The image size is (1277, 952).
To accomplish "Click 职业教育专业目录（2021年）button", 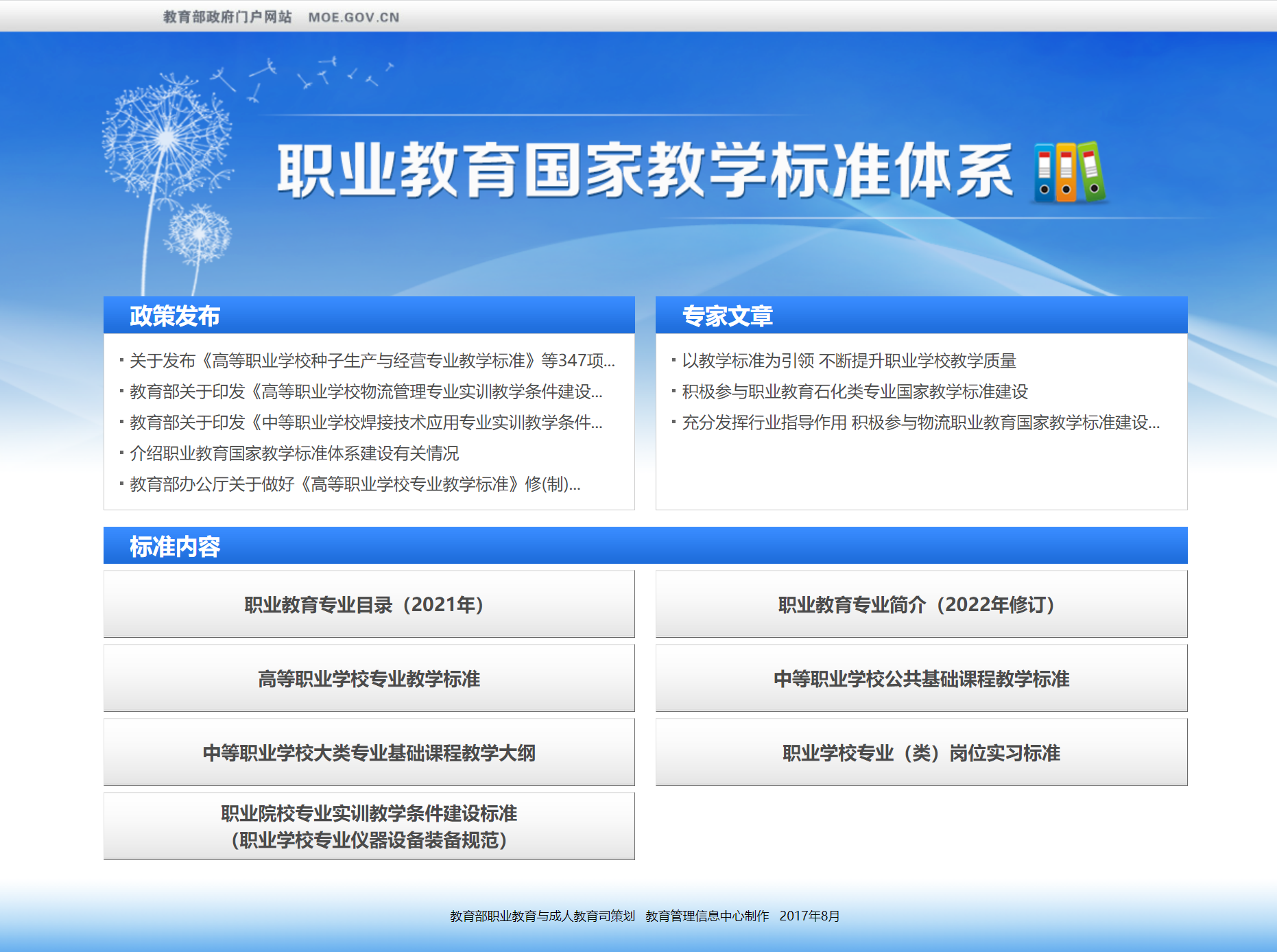I will (369, 604).
